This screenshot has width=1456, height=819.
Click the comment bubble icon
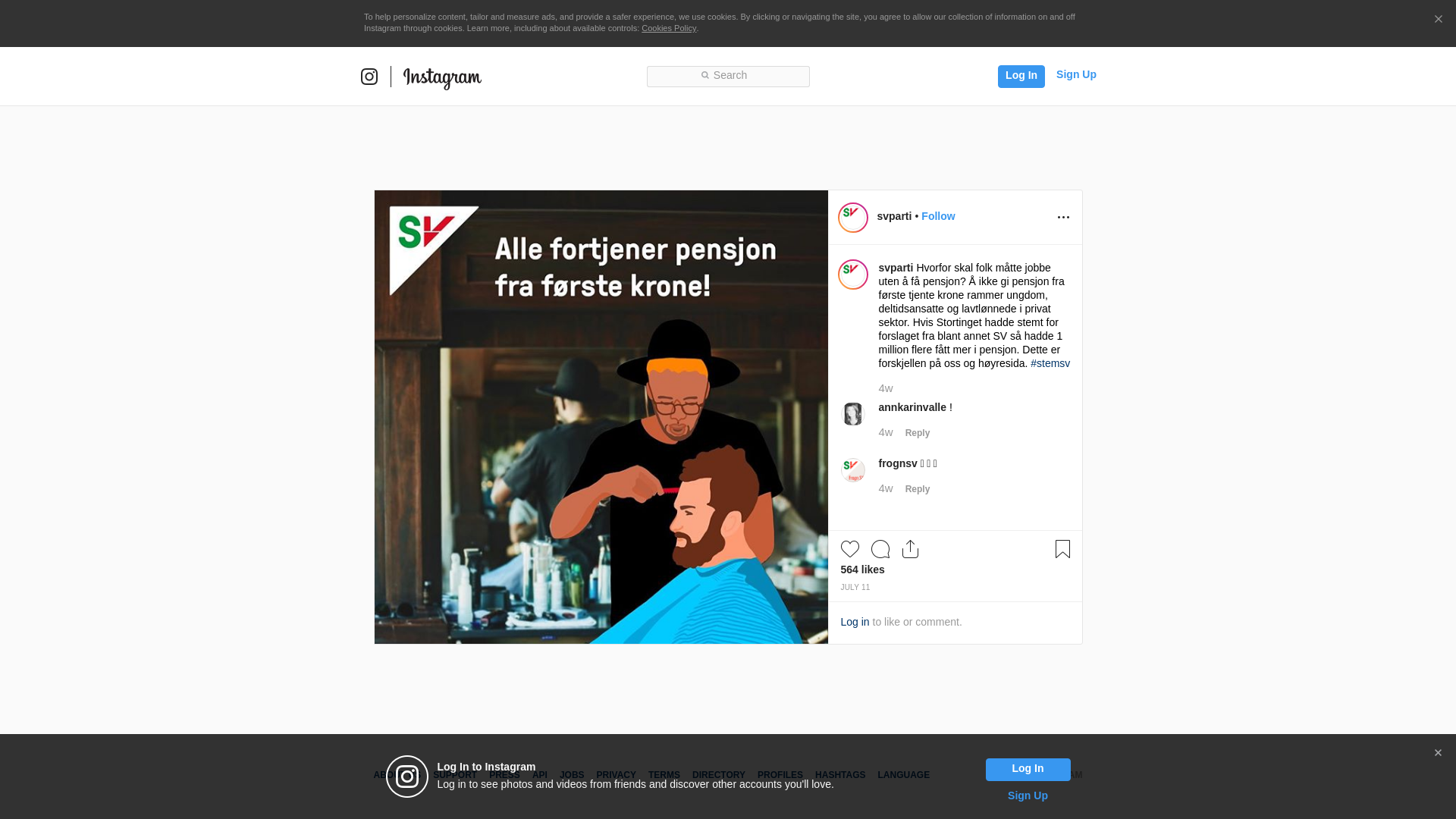(x=880, y=549)
